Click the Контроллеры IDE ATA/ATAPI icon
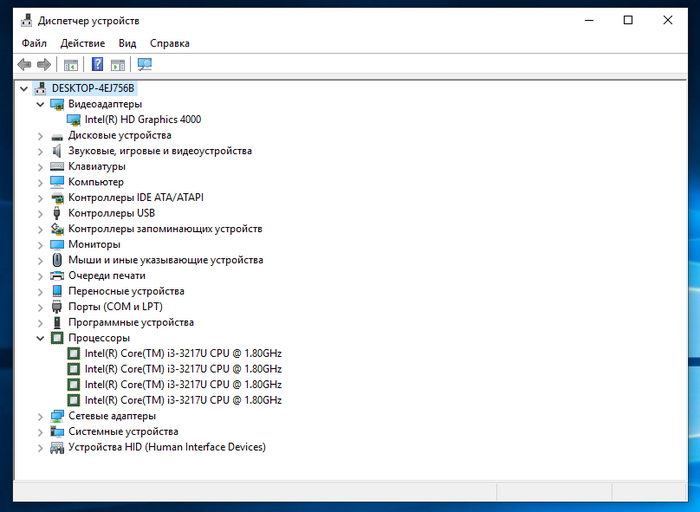Viewport: 700px width, 512px height. (x=57, y=198)
